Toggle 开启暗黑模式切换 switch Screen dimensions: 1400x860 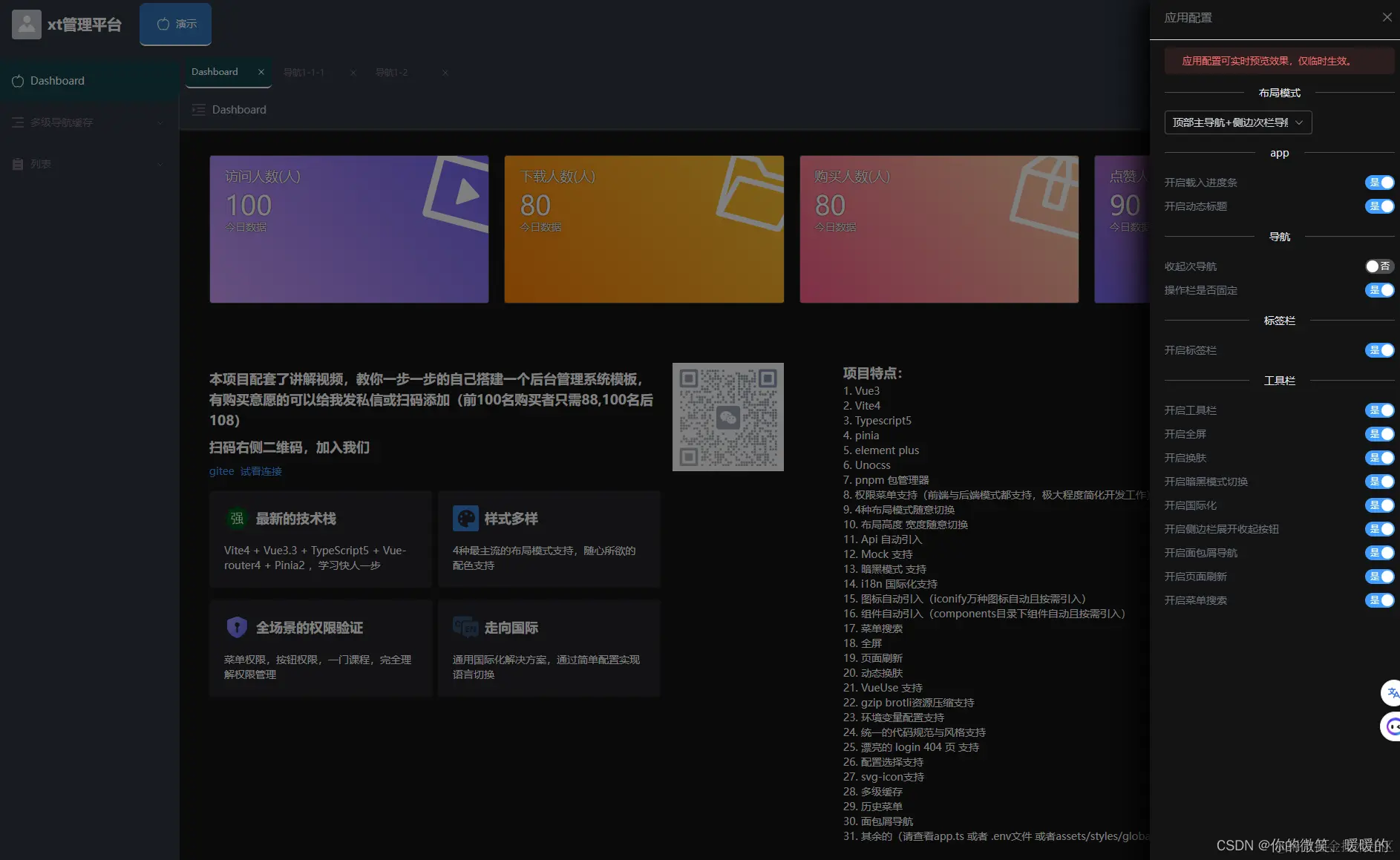1380,482
